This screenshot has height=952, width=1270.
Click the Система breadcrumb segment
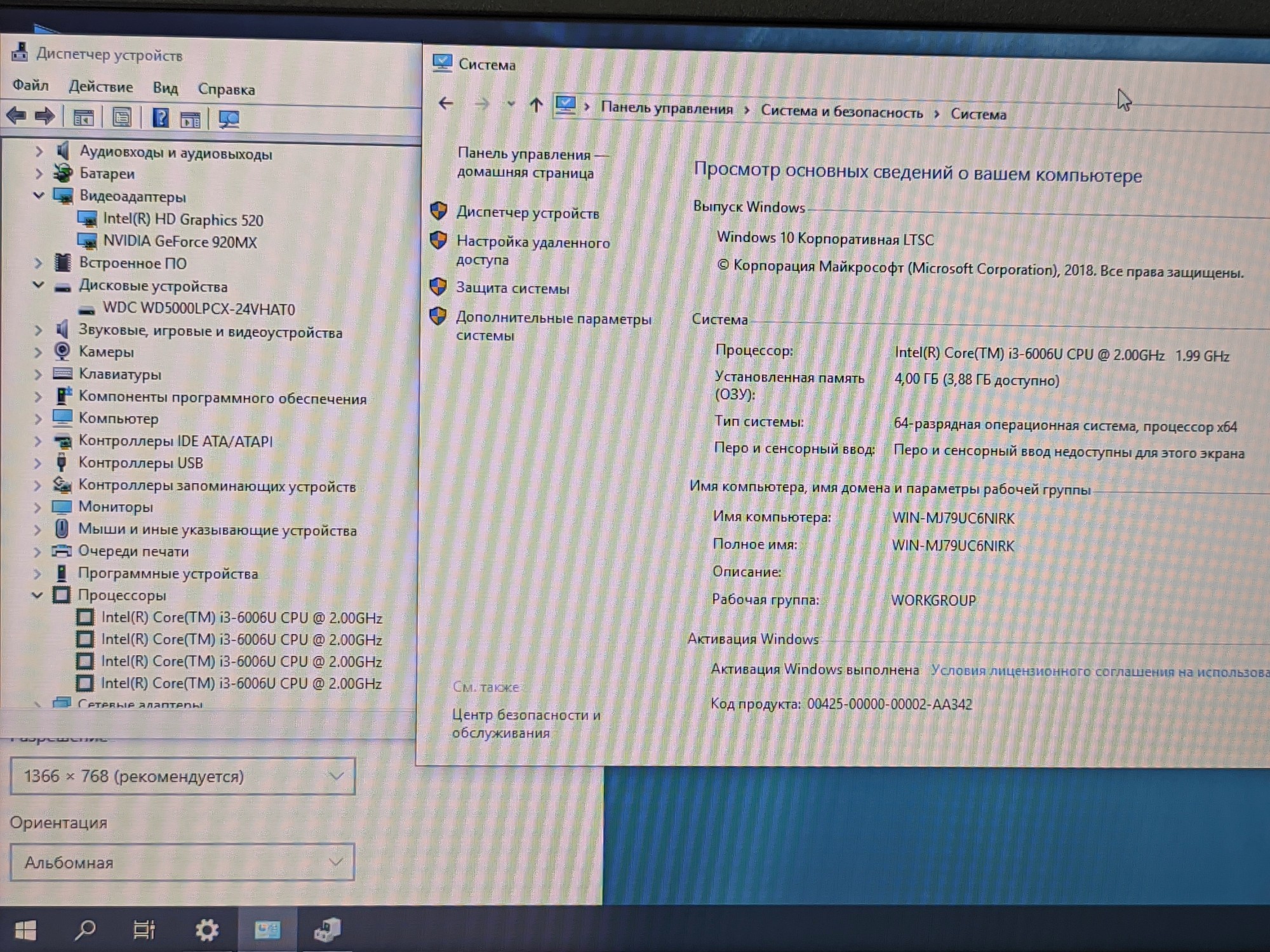(x=978, y=115)
